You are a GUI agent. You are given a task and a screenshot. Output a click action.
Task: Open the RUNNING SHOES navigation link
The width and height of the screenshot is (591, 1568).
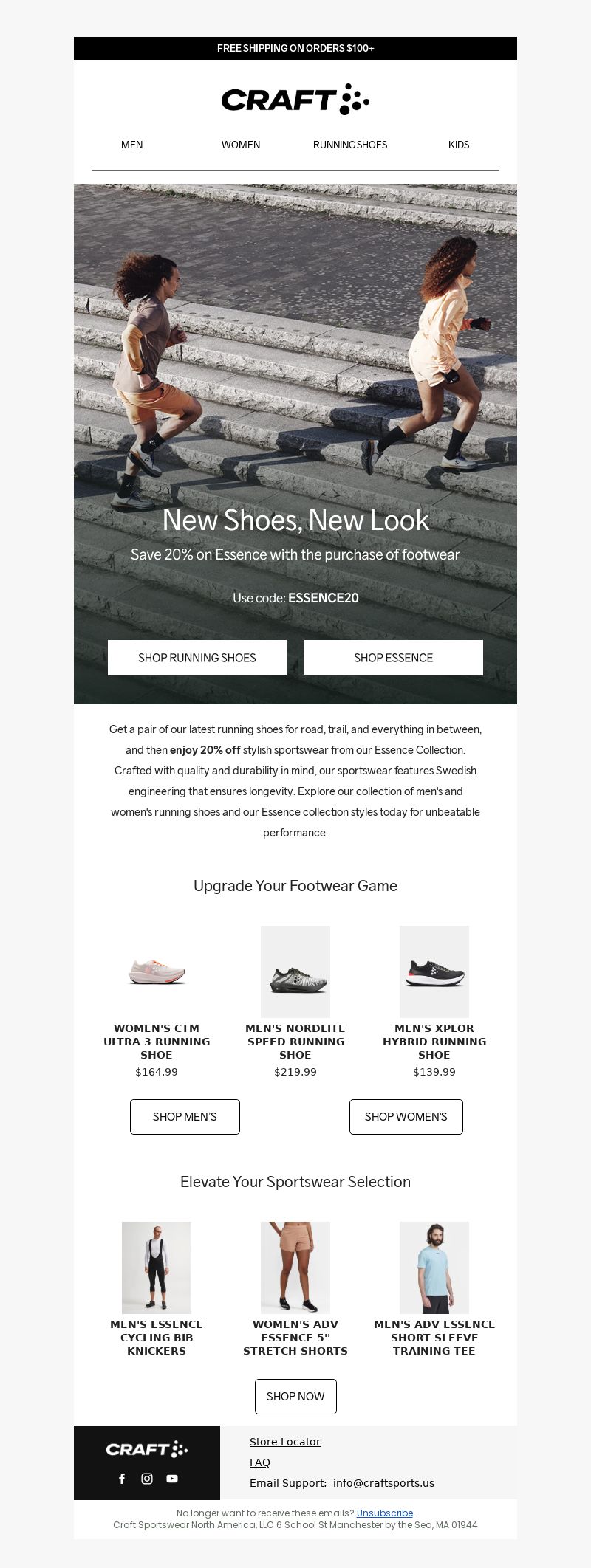click(x=350, y=145)
